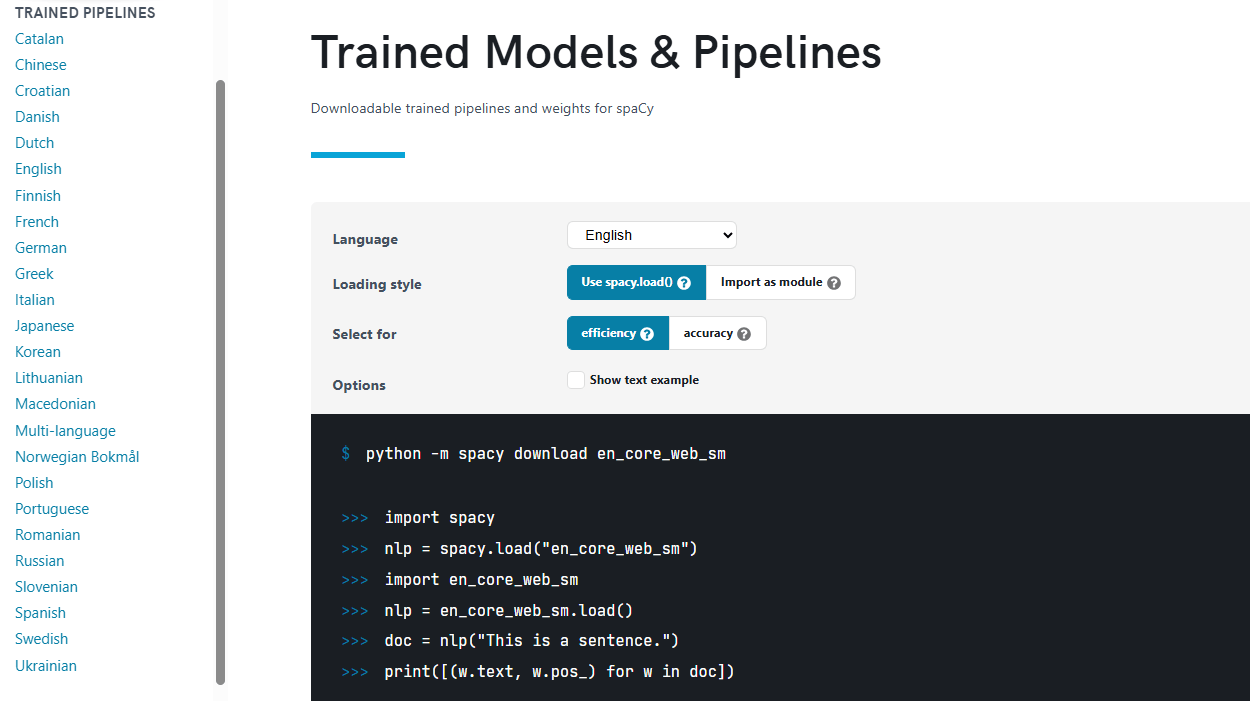Go to Macedonian pipelines
Screen dimensions: 1250x701
[56, 404]
